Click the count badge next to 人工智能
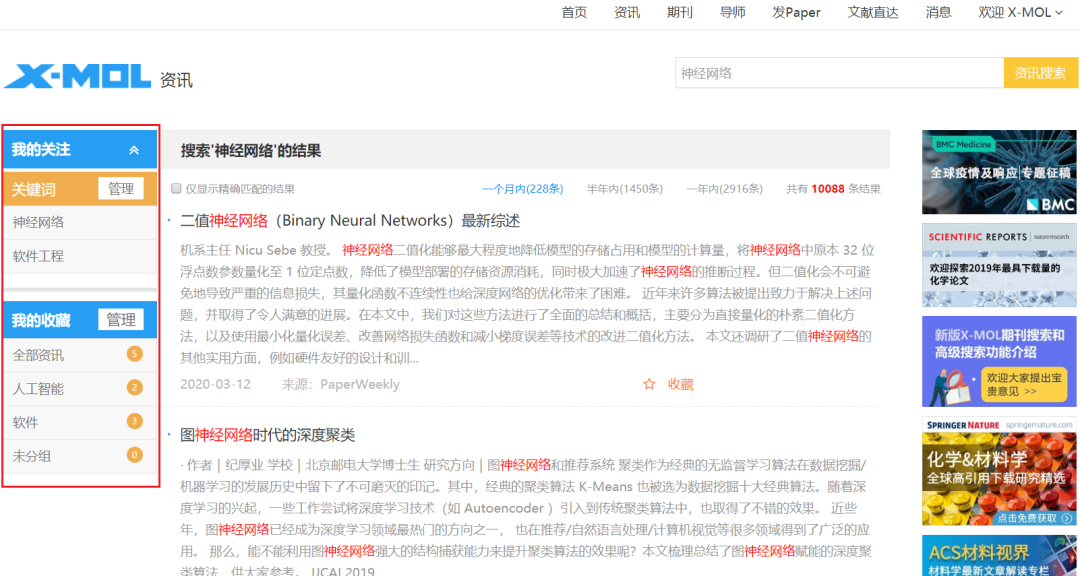Viewport: 1080px width, 576px height. coord(134,388)
